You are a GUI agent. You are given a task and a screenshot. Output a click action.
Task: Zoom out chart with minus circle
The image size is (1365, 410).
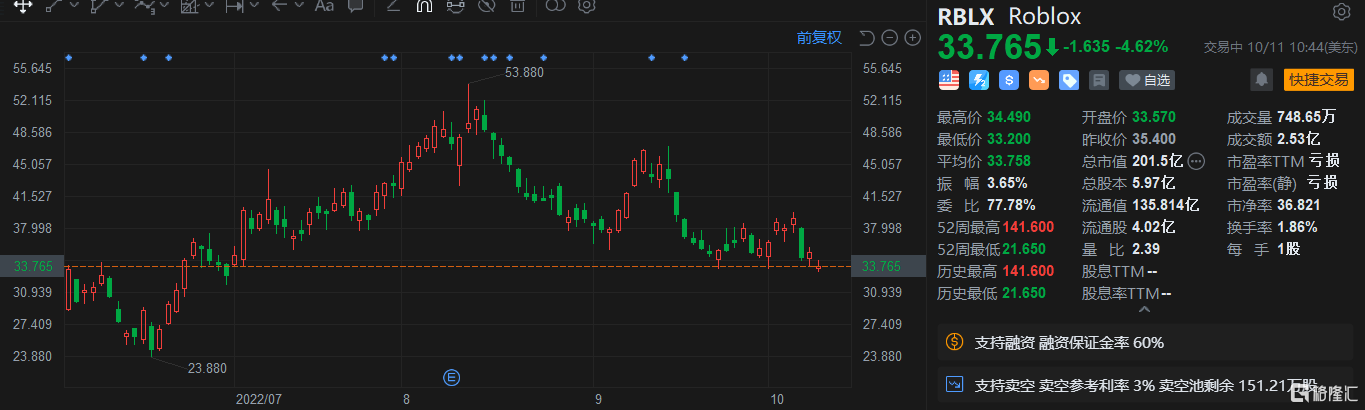click(x=889, y=38)
